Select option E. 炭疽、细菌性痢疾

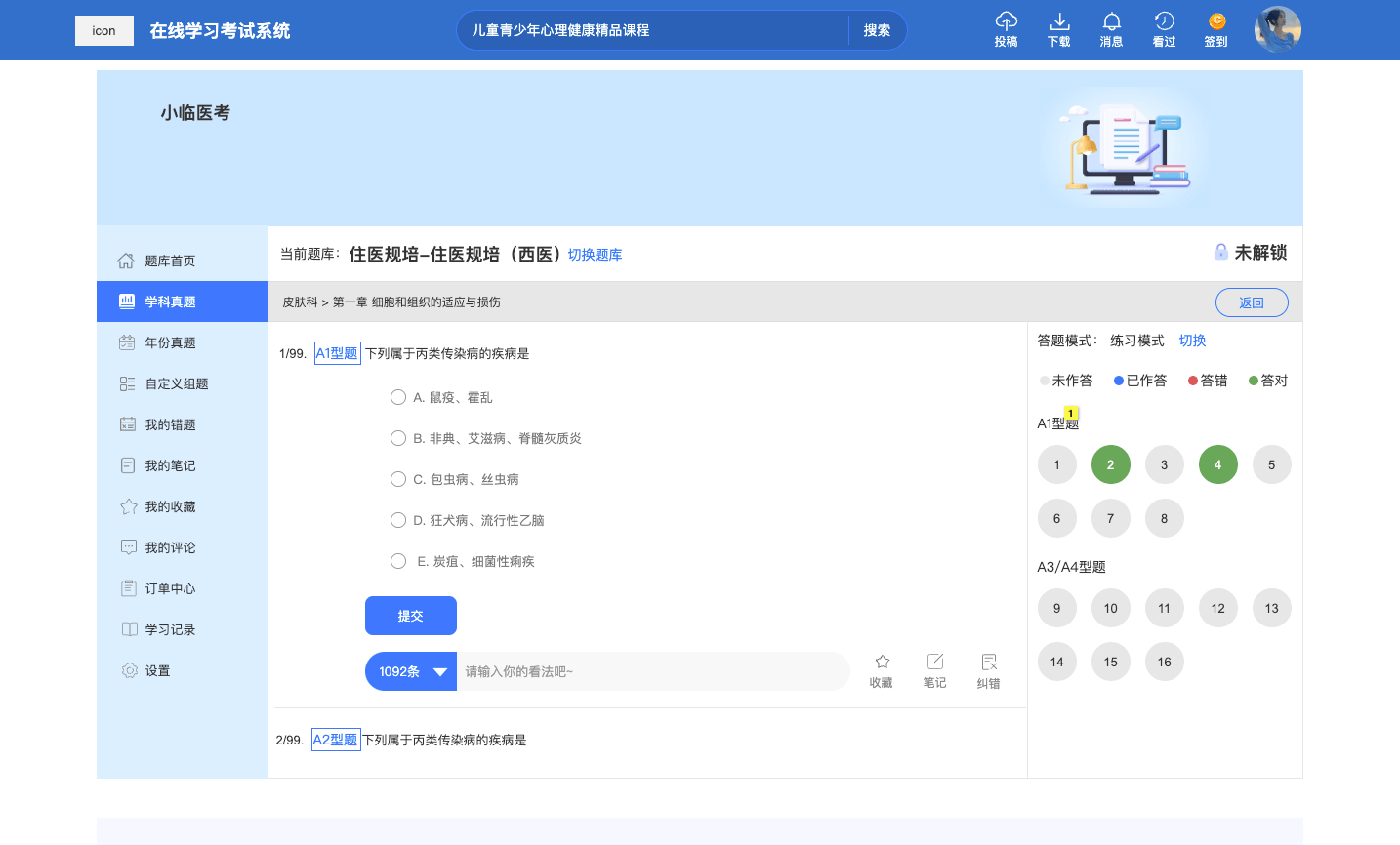398,561
